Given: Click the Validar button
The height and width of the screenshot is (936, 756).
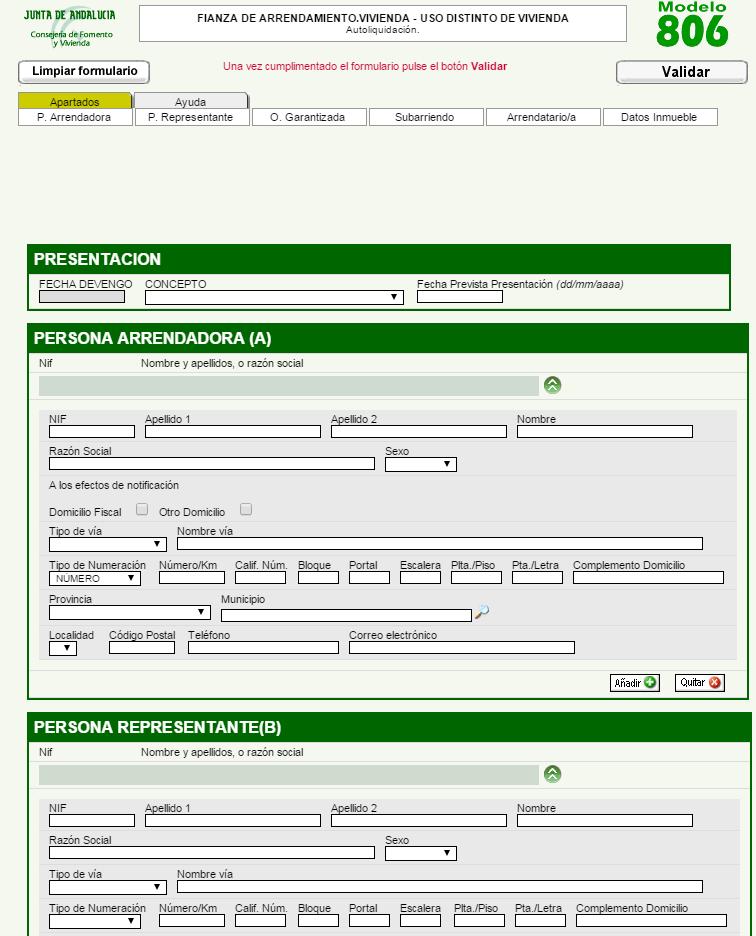Looking at the screenshot, I should click(682, 72).
